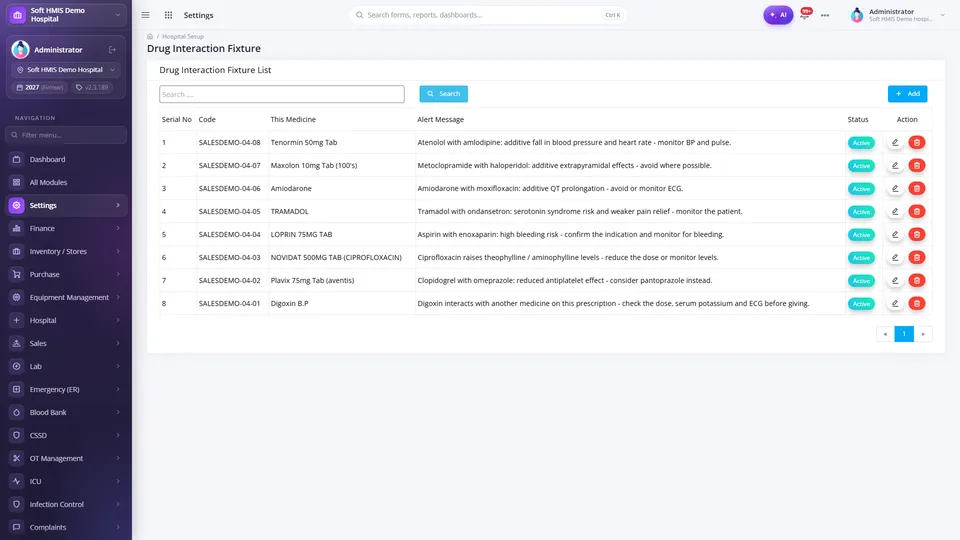
Task: Open the Administrator account dropdown in header
Action: click(898, 15)
